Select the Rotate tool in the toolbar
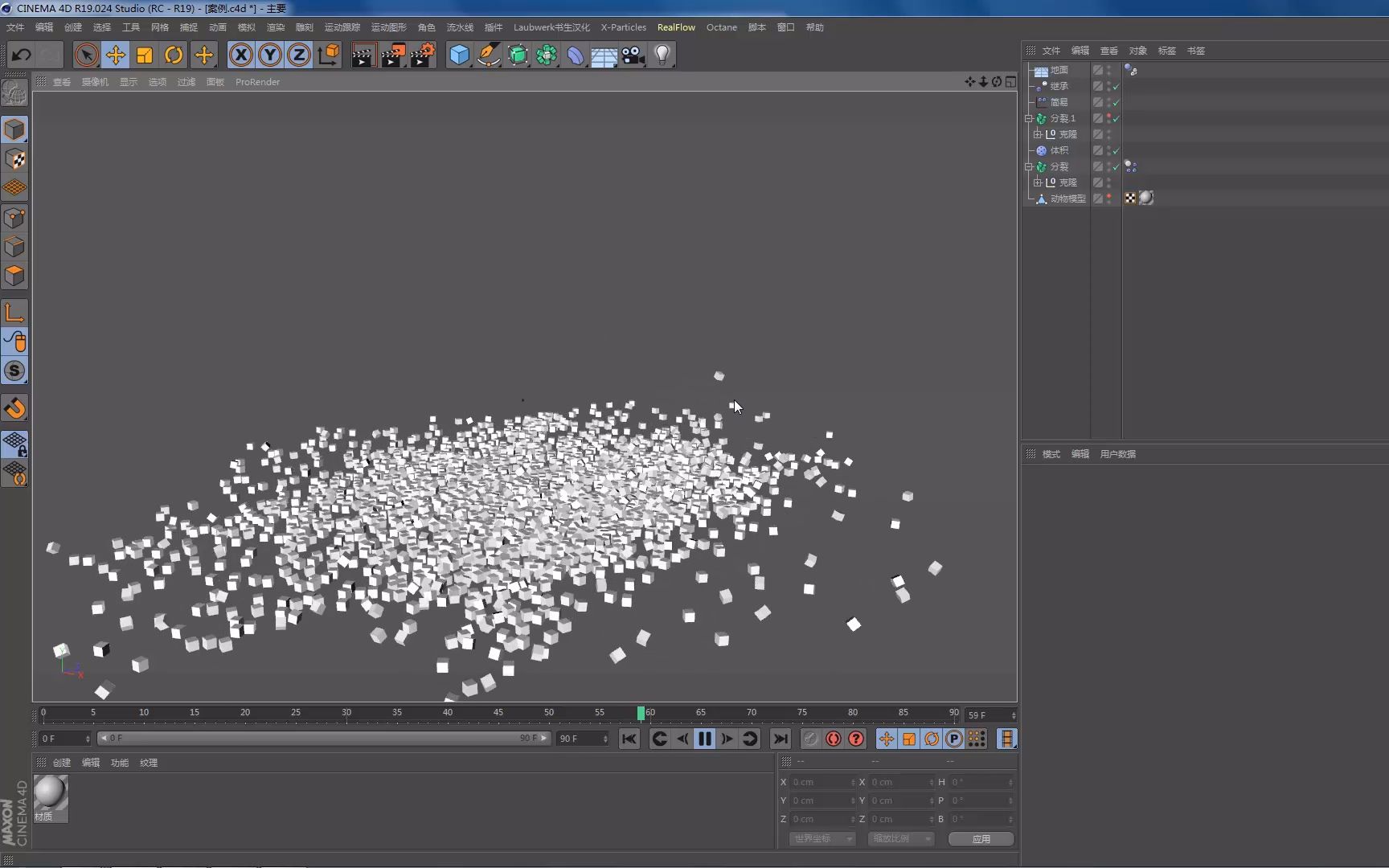 [x=174, y=55]
